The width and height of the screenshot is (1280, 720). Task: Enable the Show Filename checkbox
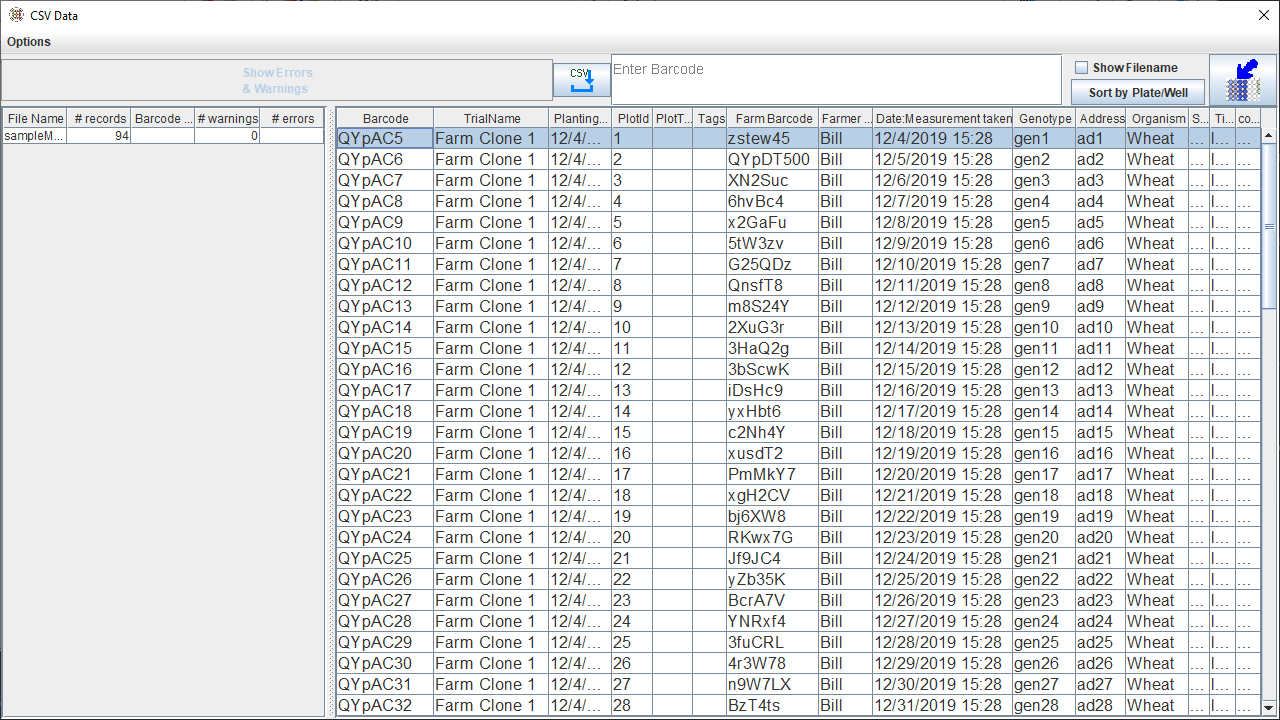coord(1081,68)
